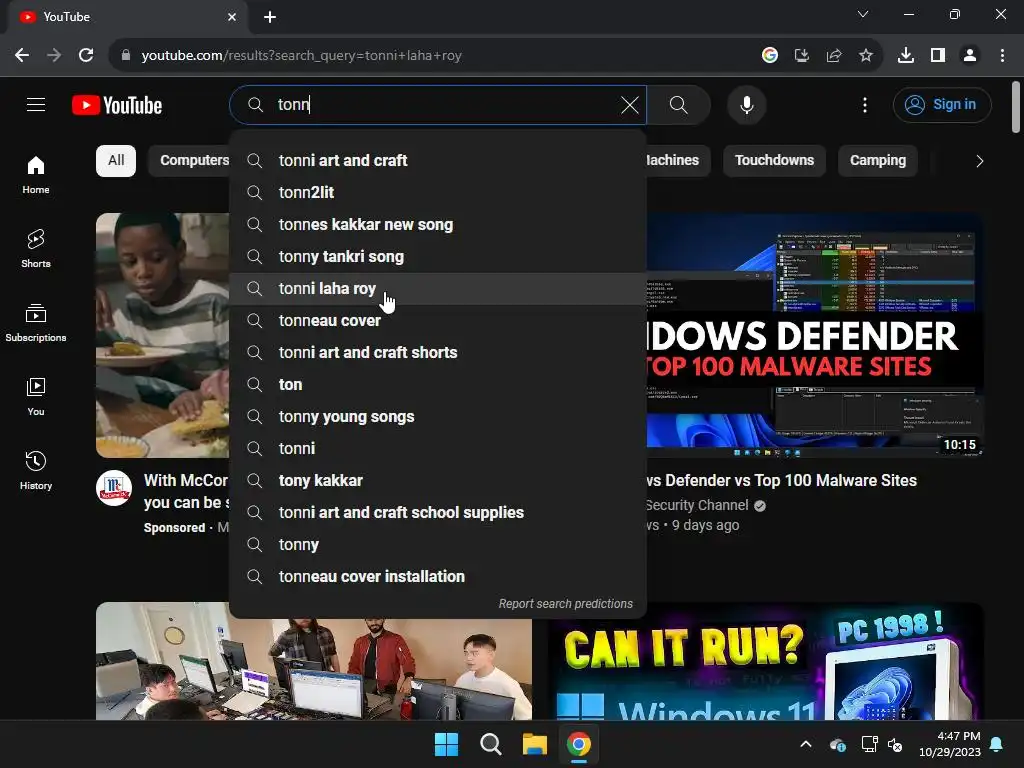Choose suggestion 'tonni art and craft'
1024x768 pixels.
point(438,160)
